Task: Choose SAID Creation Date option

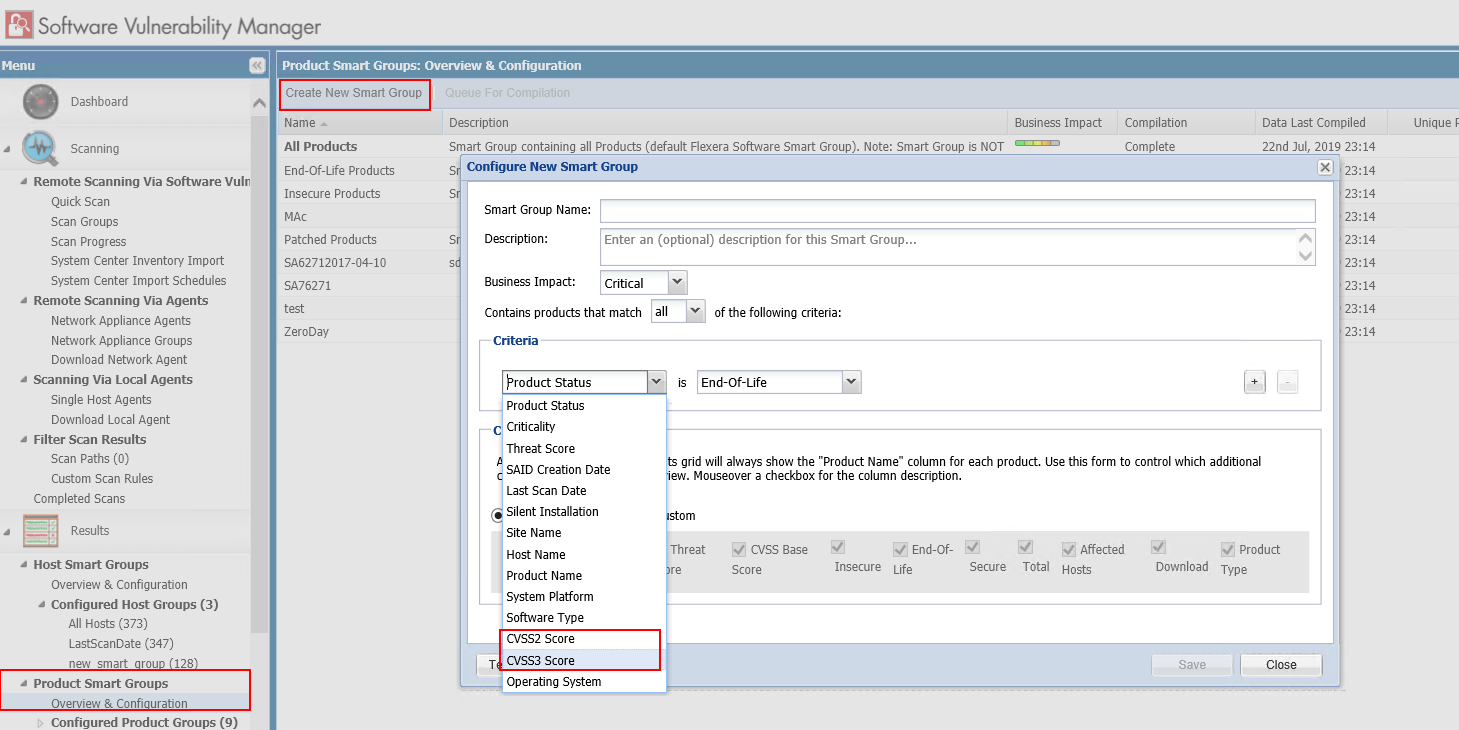Action: (584, 469)
